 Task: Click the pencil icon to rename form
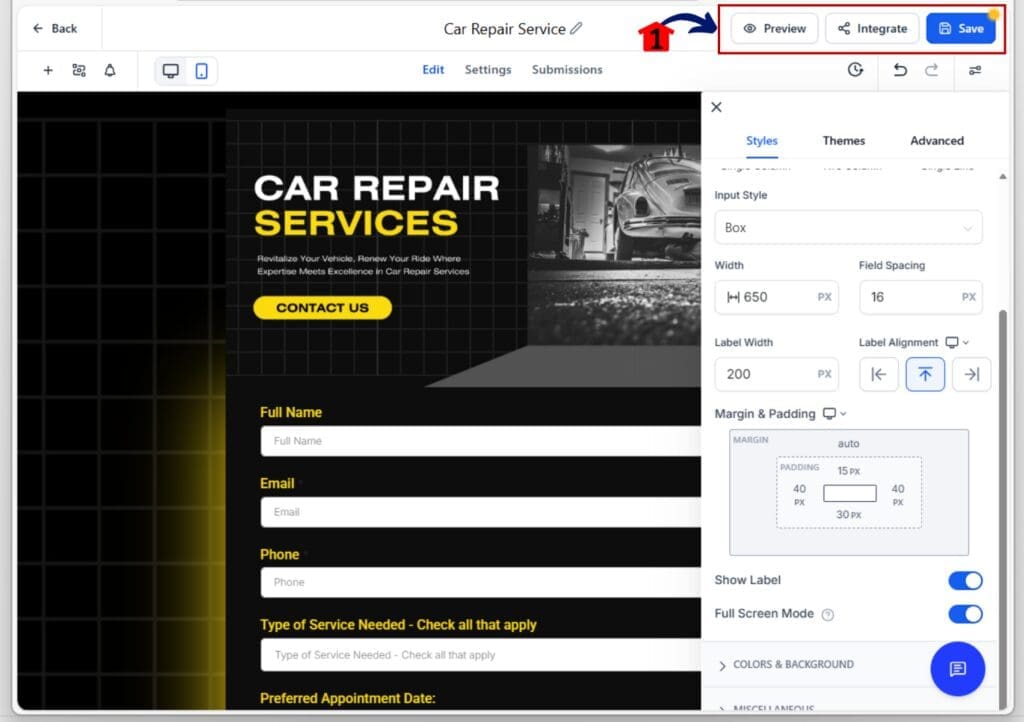click(x=576, y=29)
